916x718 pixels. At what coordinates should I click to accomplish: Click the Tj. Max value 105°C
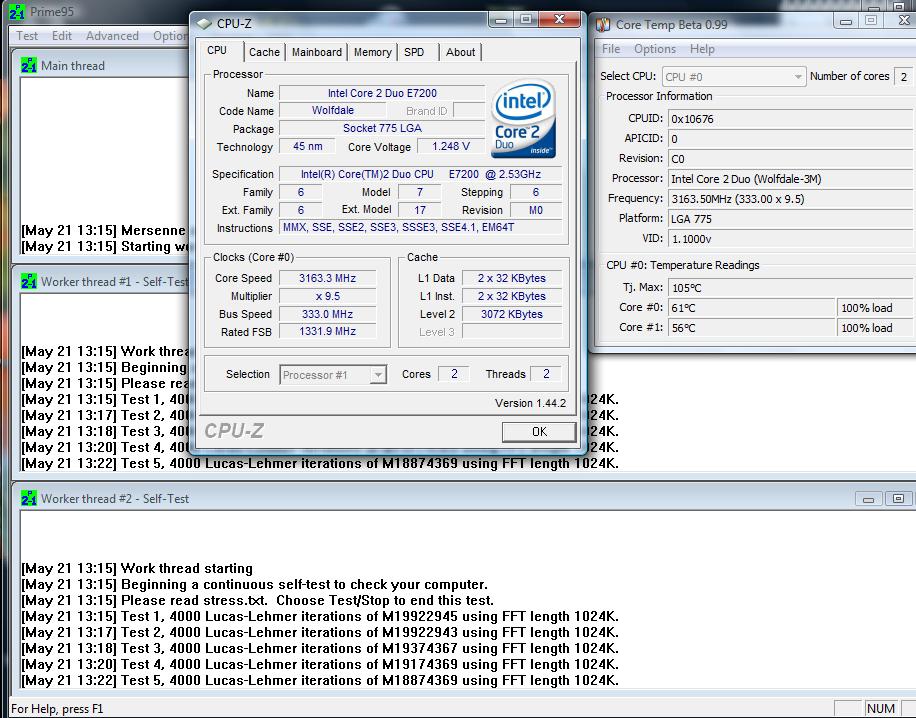tap(791, 288)
